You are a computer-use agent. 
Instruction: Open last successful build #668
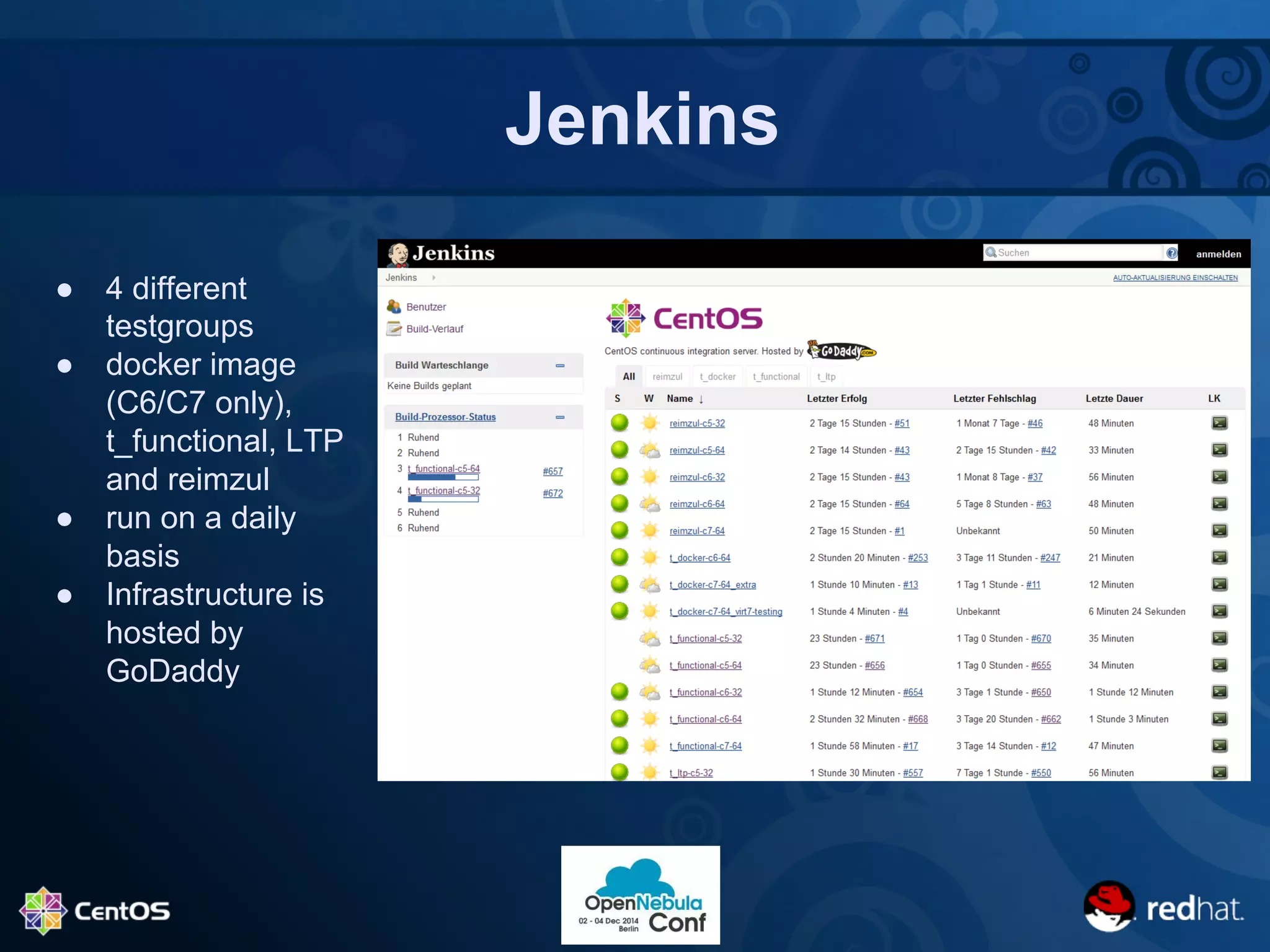[918, 719]
